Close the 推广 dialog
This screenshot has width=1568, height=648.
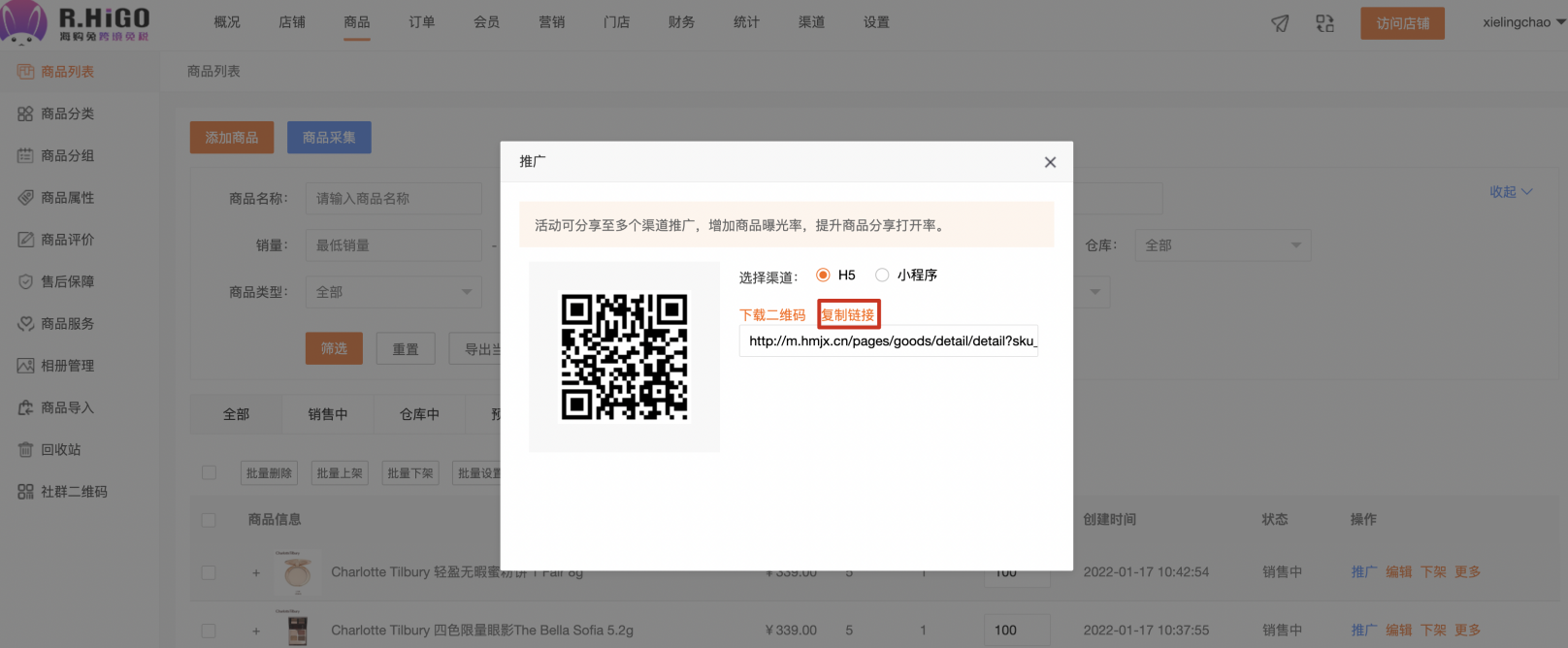1050,162
